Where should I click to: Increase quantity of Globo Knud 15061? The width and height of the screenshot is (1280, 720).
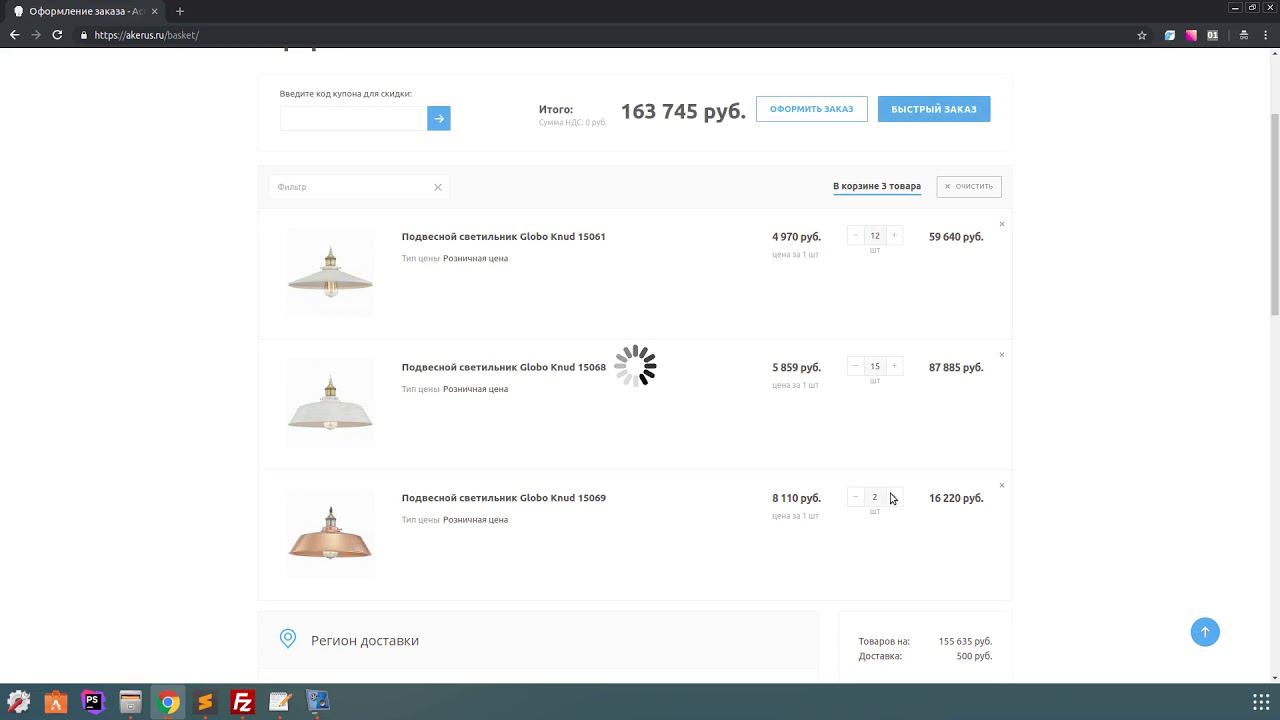(894, 236)
